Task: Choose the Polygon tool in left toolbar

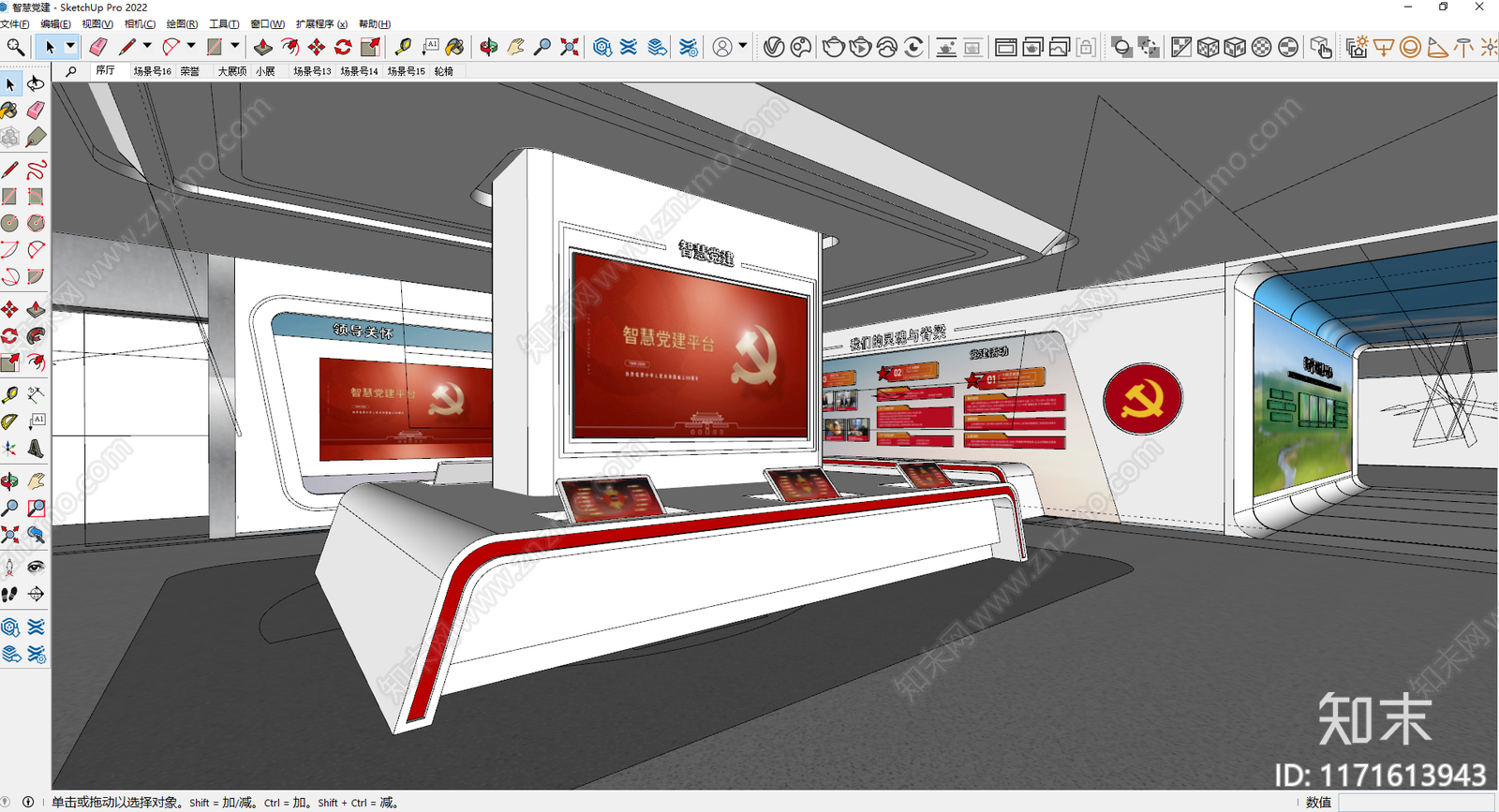Action: [x=36, y=223]
